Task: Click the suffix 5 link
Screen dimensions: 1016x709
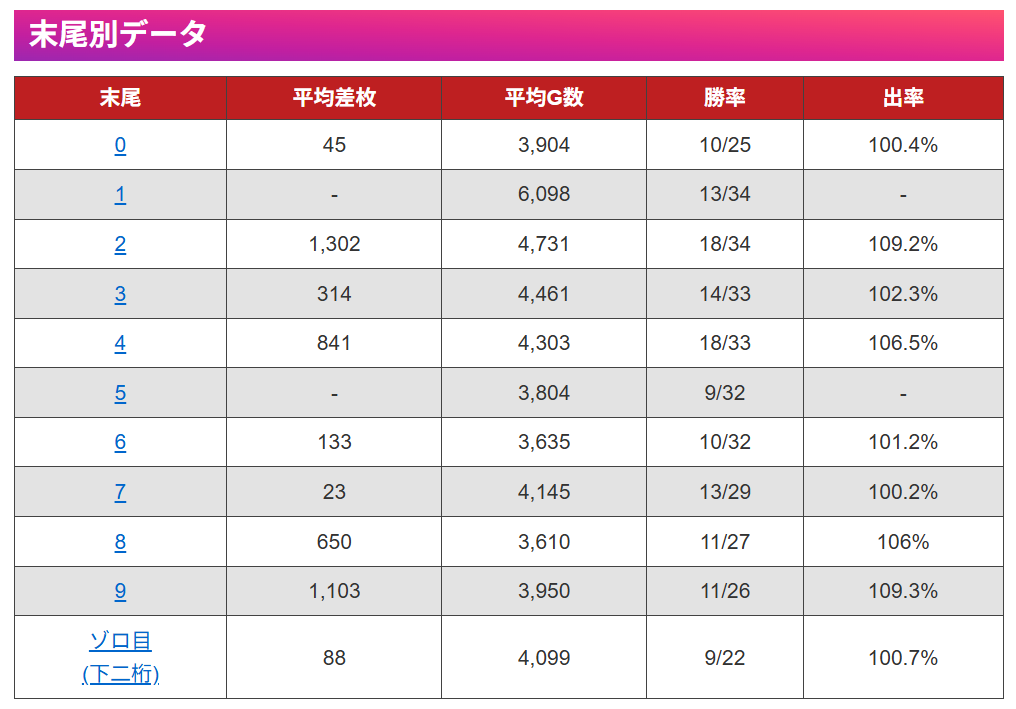Action: (x=120, y=393)
